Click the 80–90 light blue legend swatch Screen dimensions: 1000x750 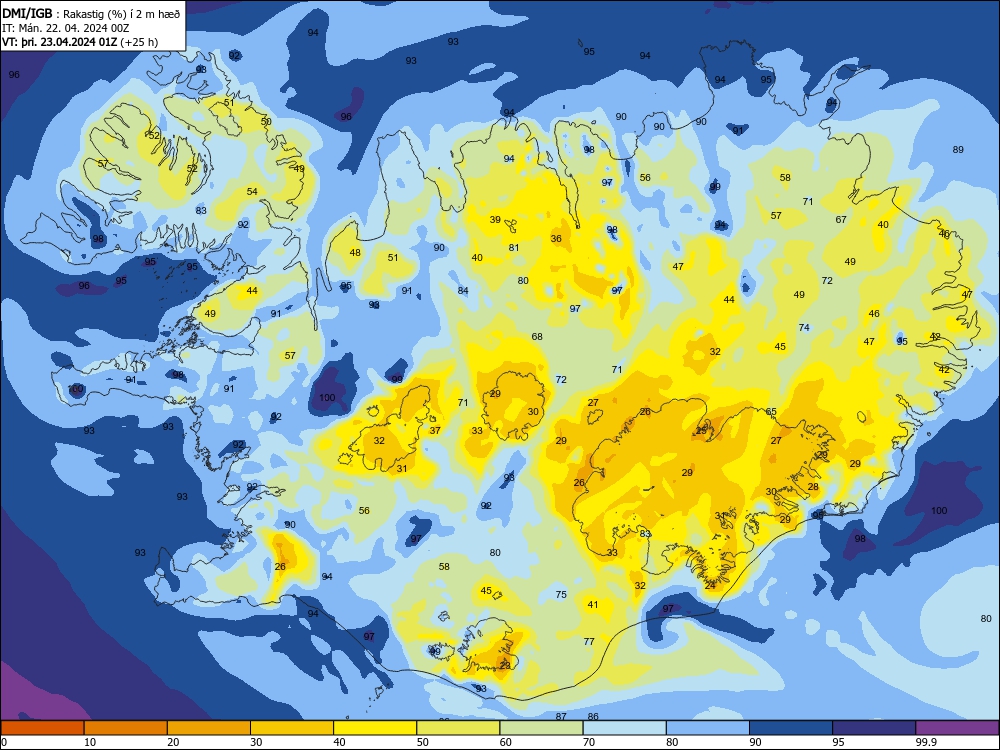click(x=708, y=728)
